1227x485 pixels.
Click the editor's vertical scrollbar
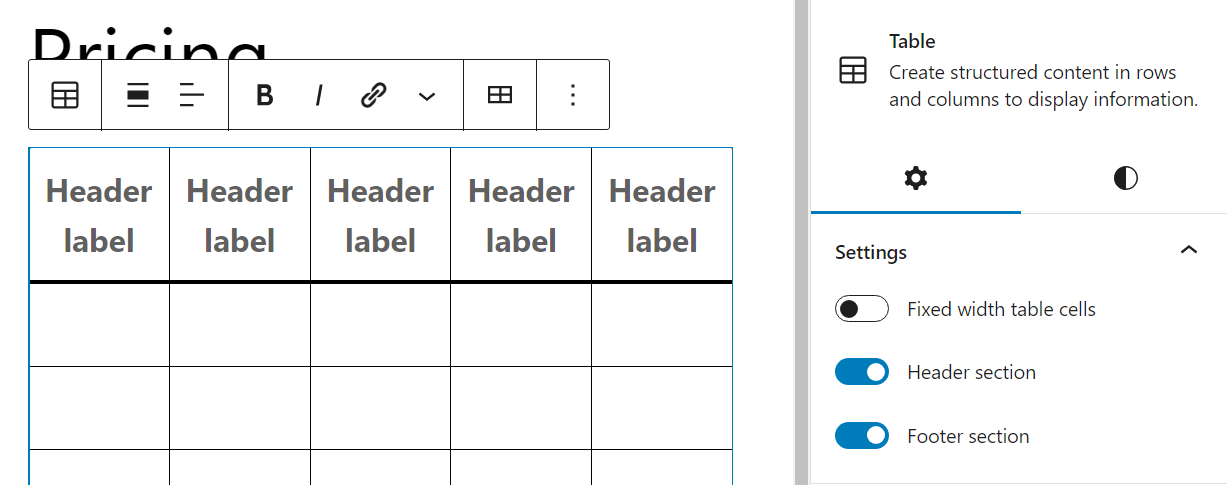coord(801,240)
